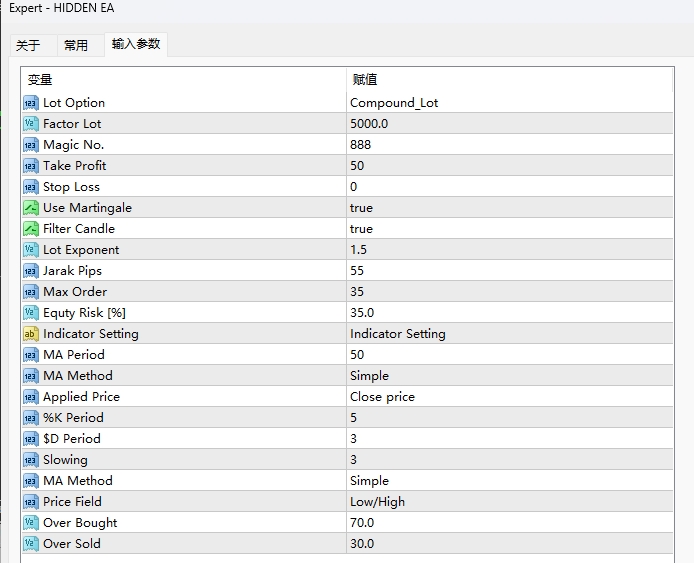Click the Magic No. row icon
The image size is (694, 563).
[x=31, y=145]
